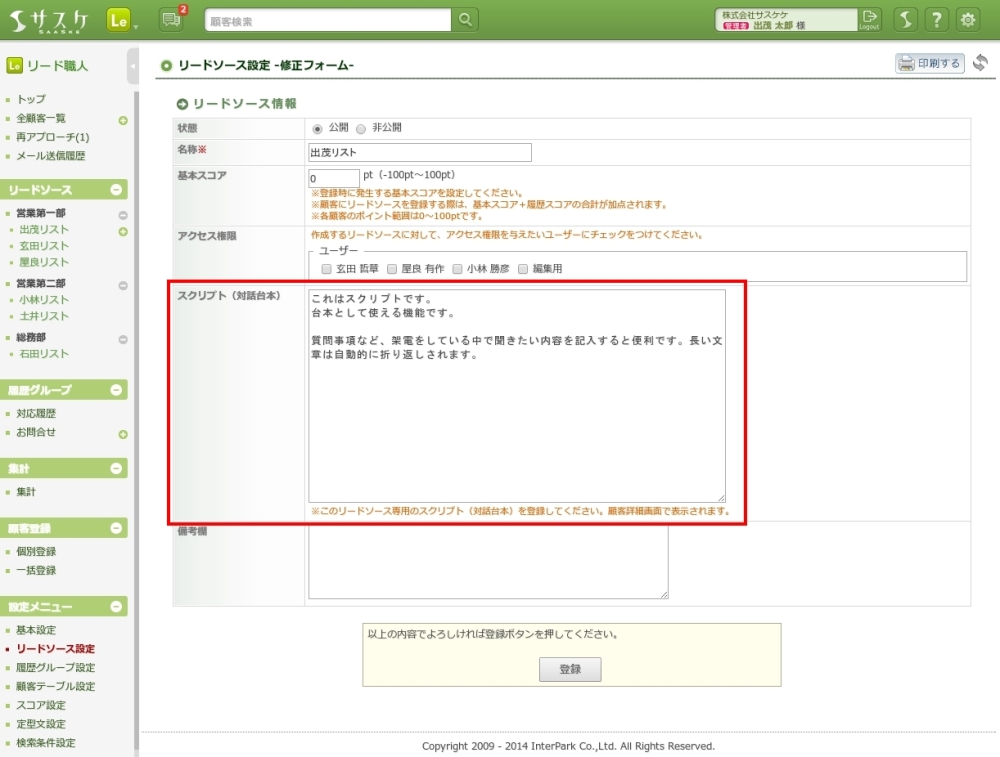
Task: Open 一括登録 menu item
Action: [x=36, y=570]
